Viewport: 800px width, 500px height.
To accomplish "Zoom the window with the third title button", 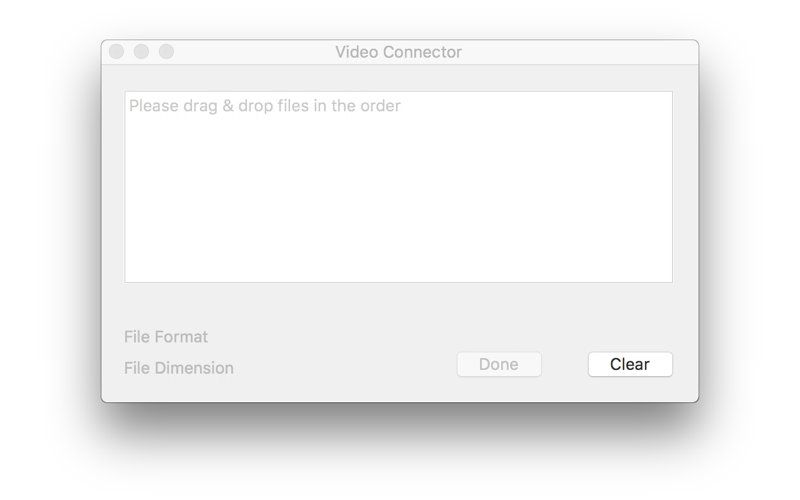I will [x=166, y=52].
